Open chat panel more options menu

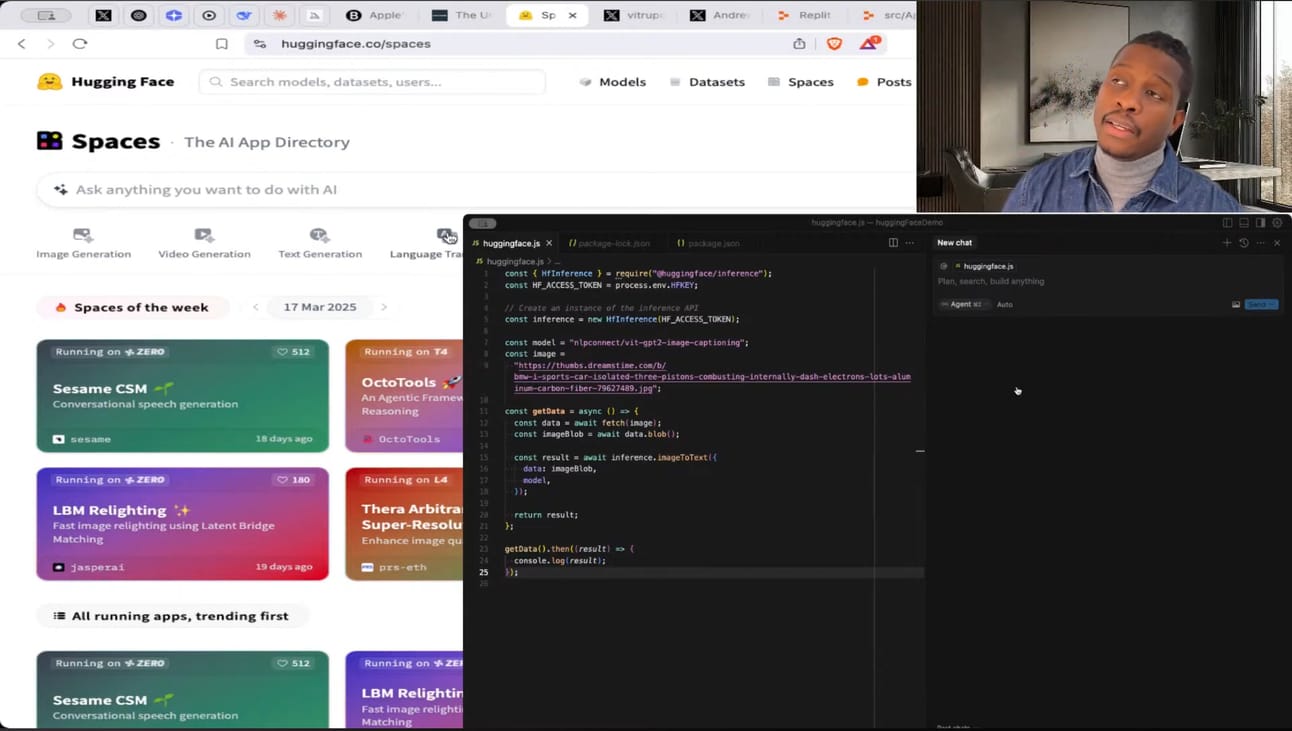click(1261, 243)
